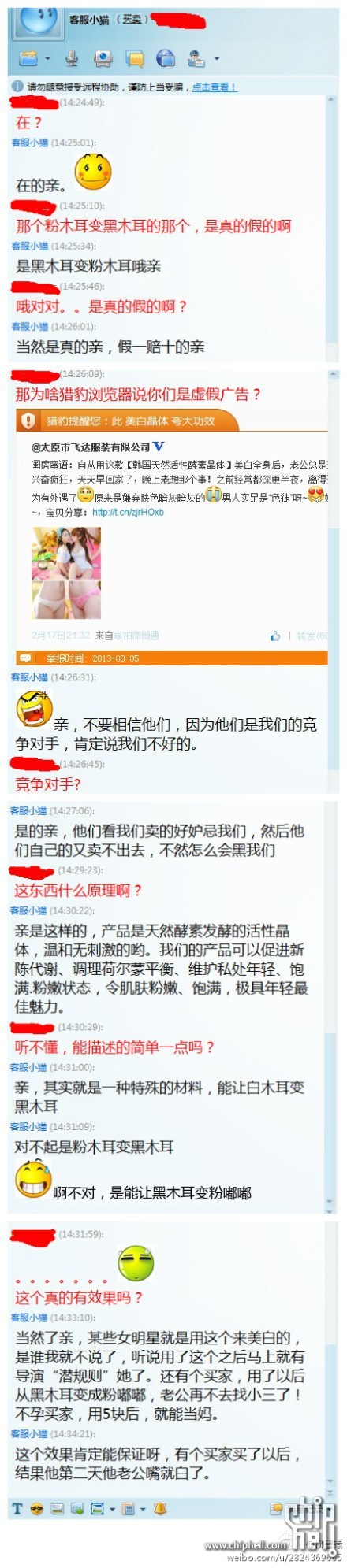Open the emoji picker in input toolbar
Image resolution: width=347 pixels, height=1568 pixels.
point(36,1508)
